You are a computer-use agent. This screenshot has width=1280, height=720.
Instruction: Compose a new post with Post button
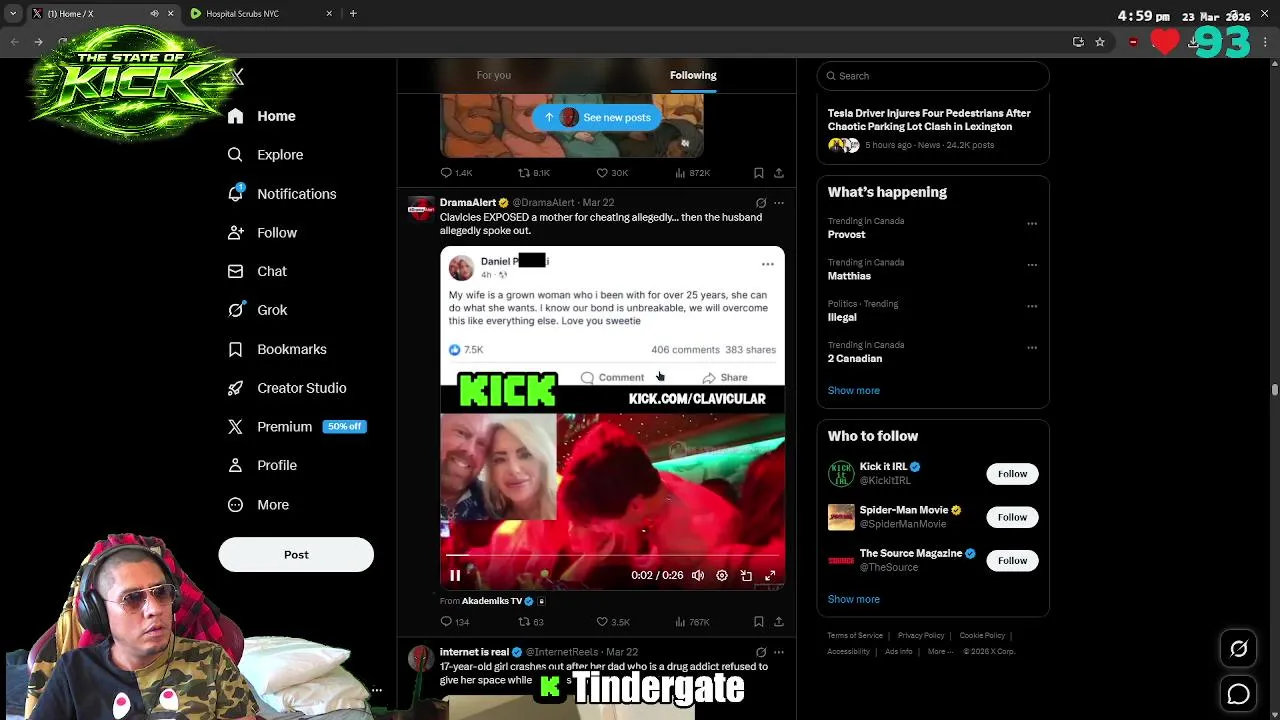click(x=296, y=555)
